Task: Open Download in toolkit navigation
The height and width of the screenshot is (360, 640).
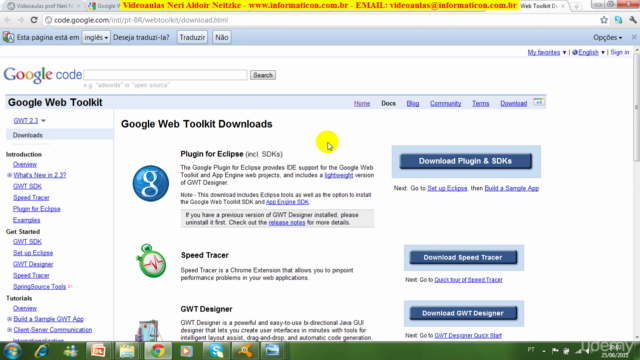Action: (513, 104)
